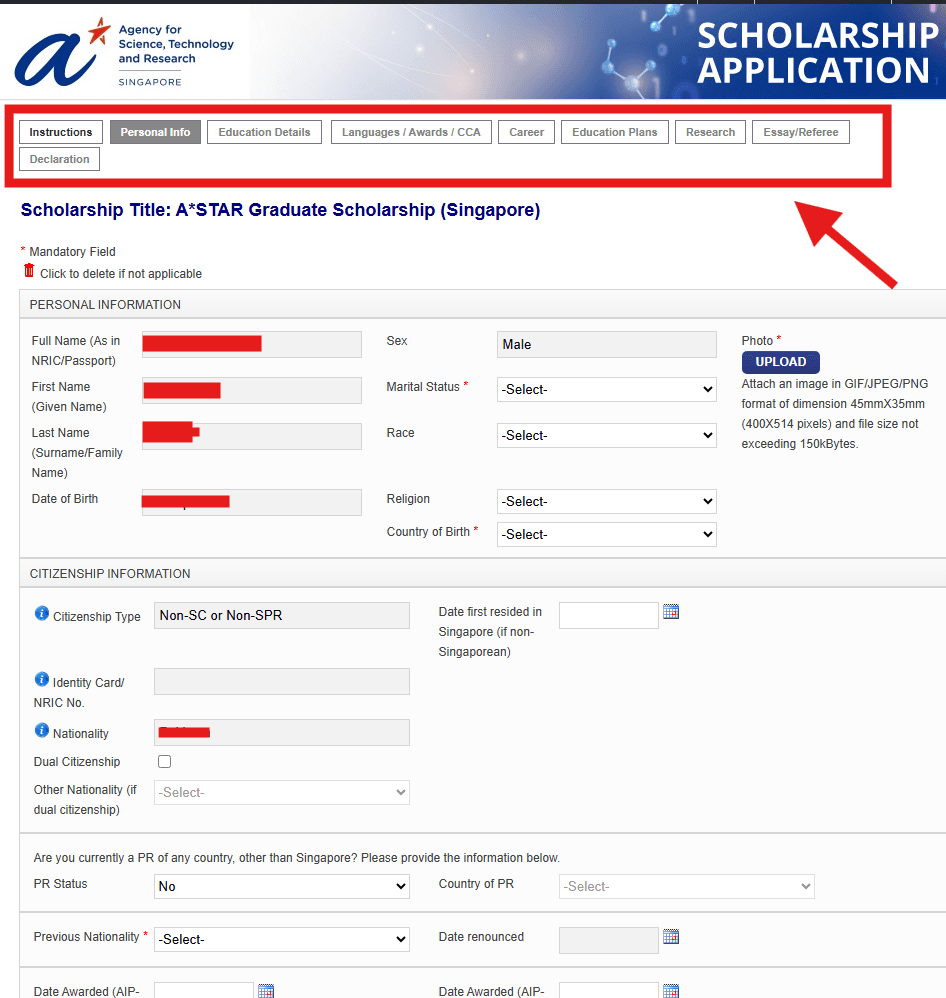Open calendar picker for Date renounced
The image size is (946, 998).
coord(671,936)
